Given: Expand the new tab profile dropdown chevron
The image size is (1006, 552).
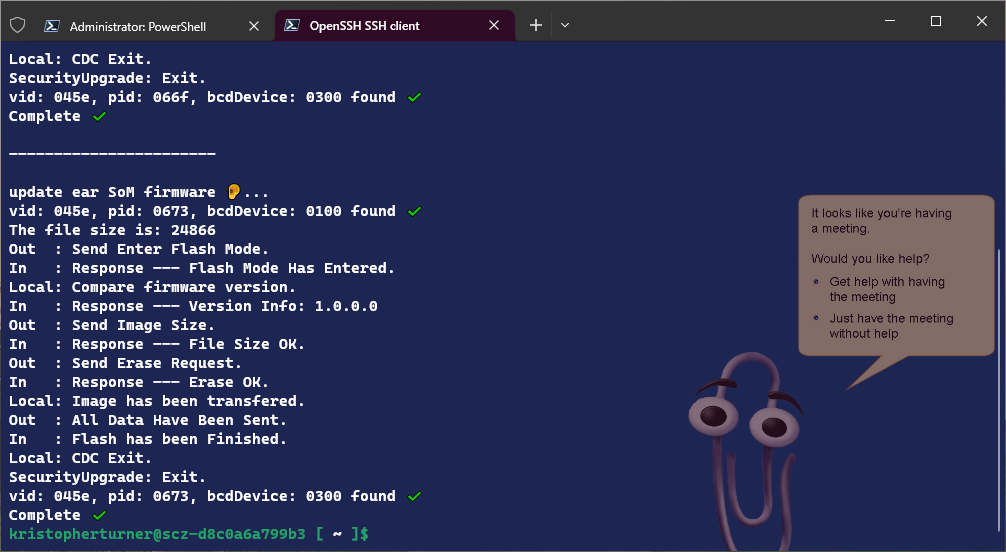Looking at the screenshot, I should coord(565,25).
